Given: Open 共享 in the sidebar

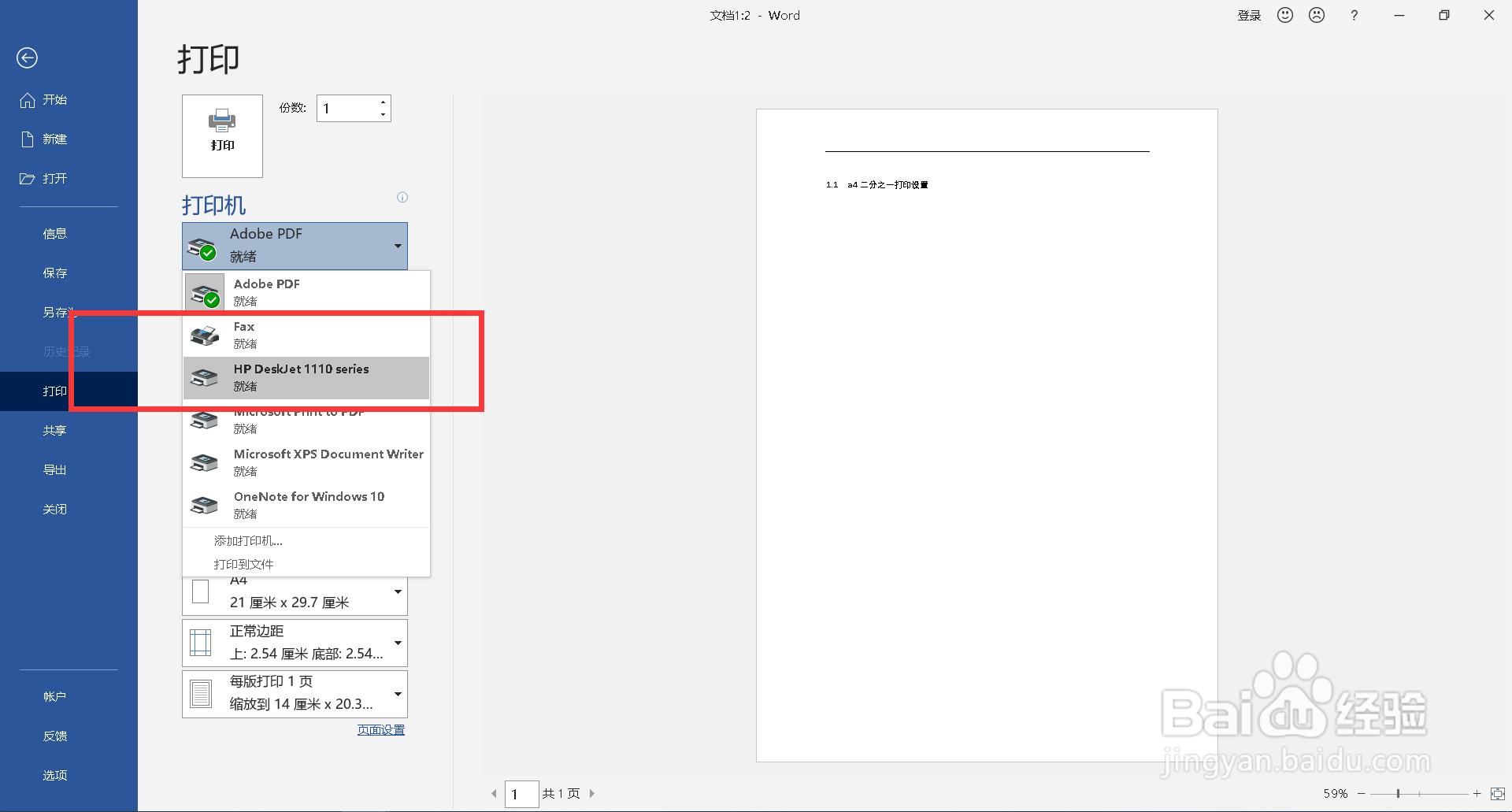Looking at the screenshot, I should [x=55, y=431].
